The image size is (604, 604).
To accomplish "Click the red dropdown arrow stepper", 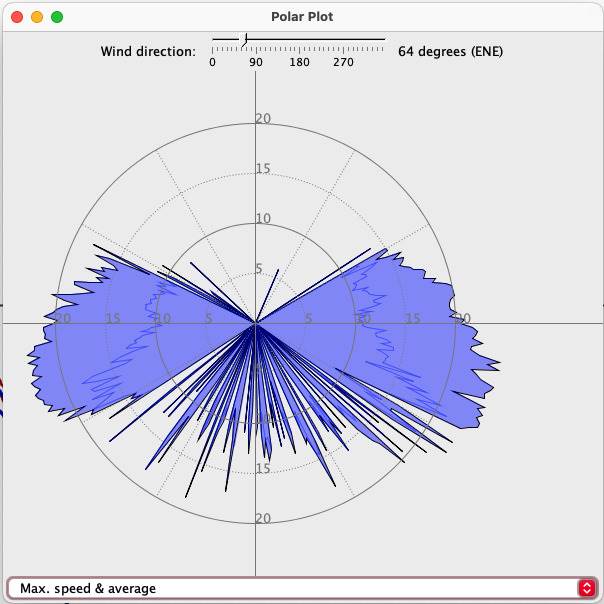I will [x=585, y=588].
